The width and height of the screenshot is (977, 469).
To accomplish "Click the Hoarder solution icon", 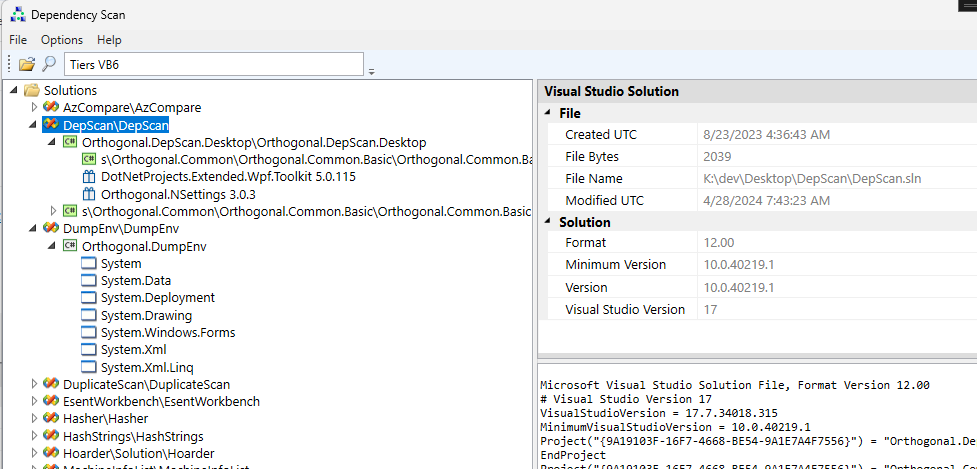I will click(x=51, y=453).
